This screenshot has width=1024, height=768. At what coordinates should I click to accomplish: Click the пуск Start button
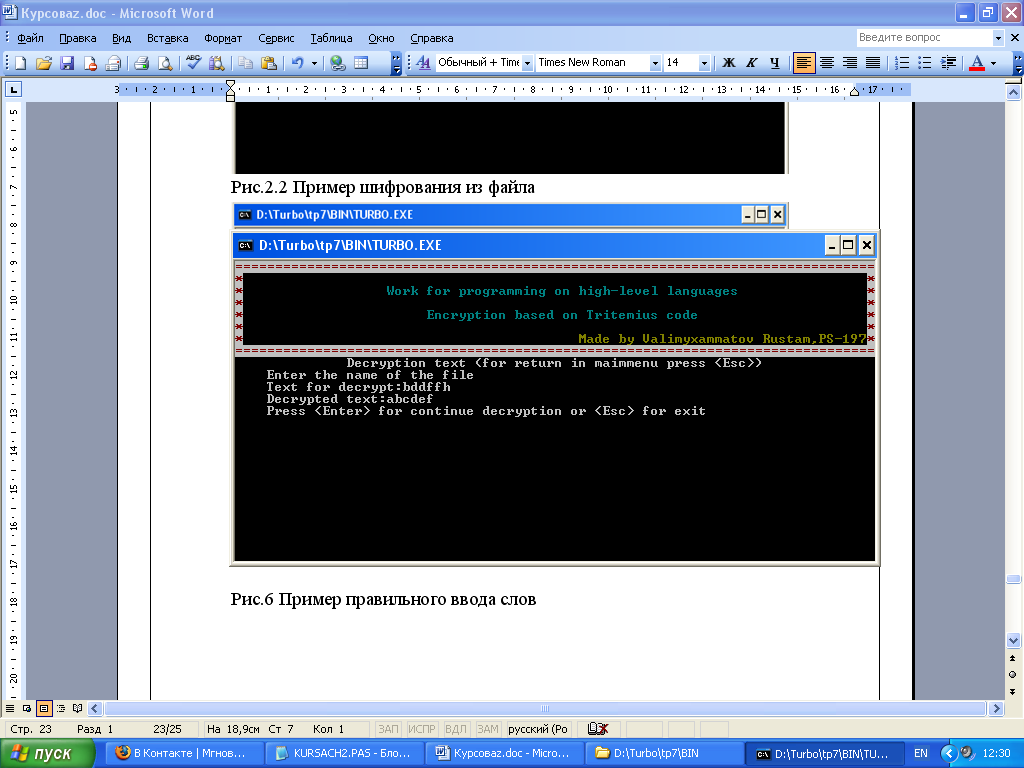[x=47, y=754]
